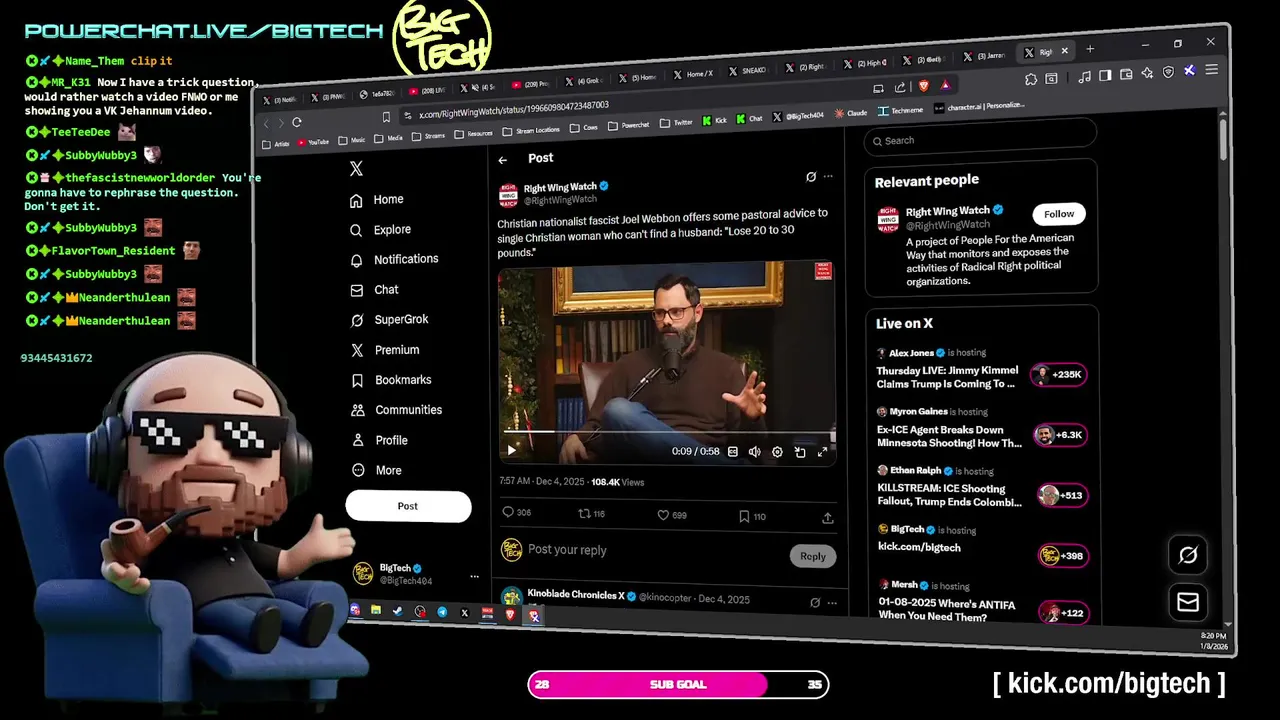
Task: Click the reply icon with 306 replies
Action: [508, 513]
